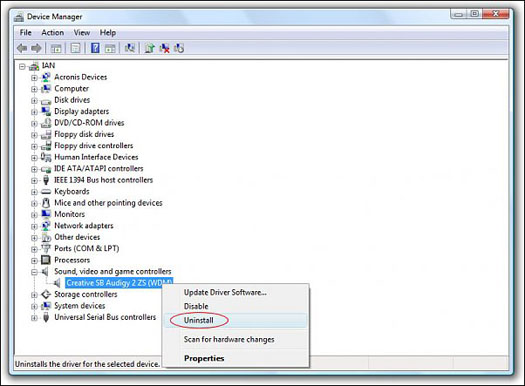Screen dimensions: 525x386
Task: Click the IEEE 1394 Bus host controllers icon
Action: [x=46, y=180]
